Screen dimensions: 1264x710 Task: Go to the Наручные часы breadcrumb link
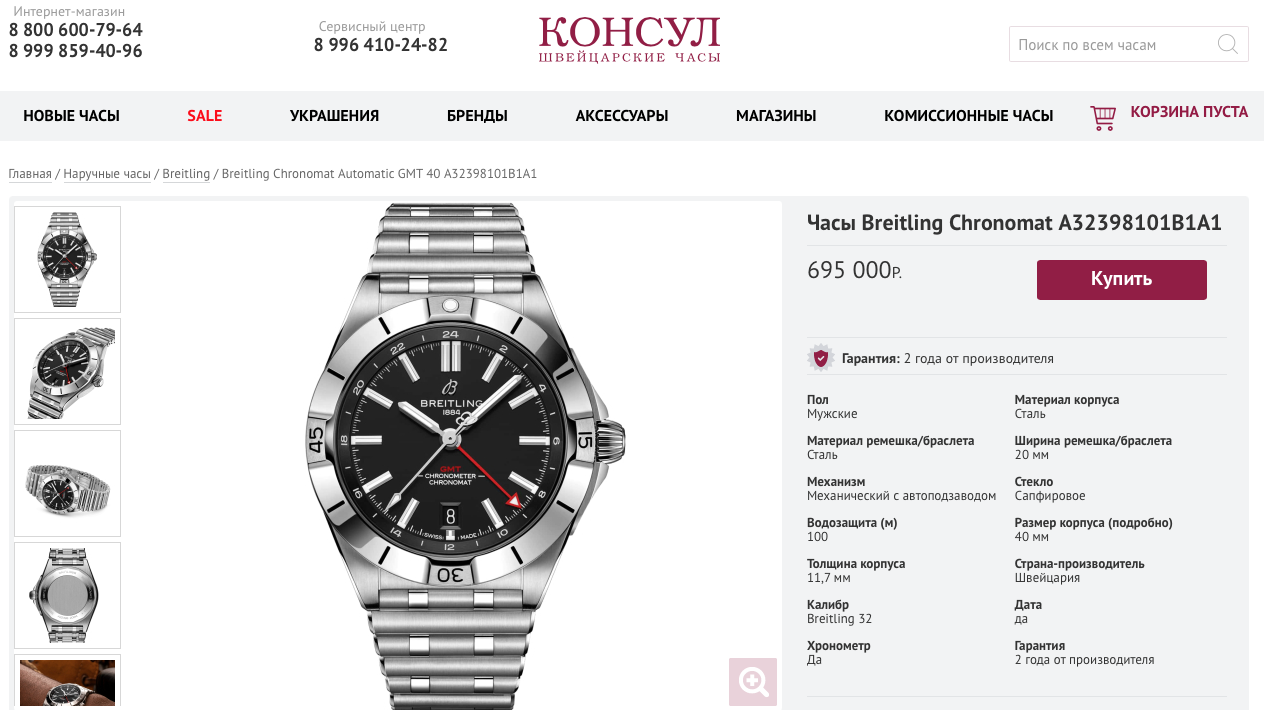pos(107,174)
